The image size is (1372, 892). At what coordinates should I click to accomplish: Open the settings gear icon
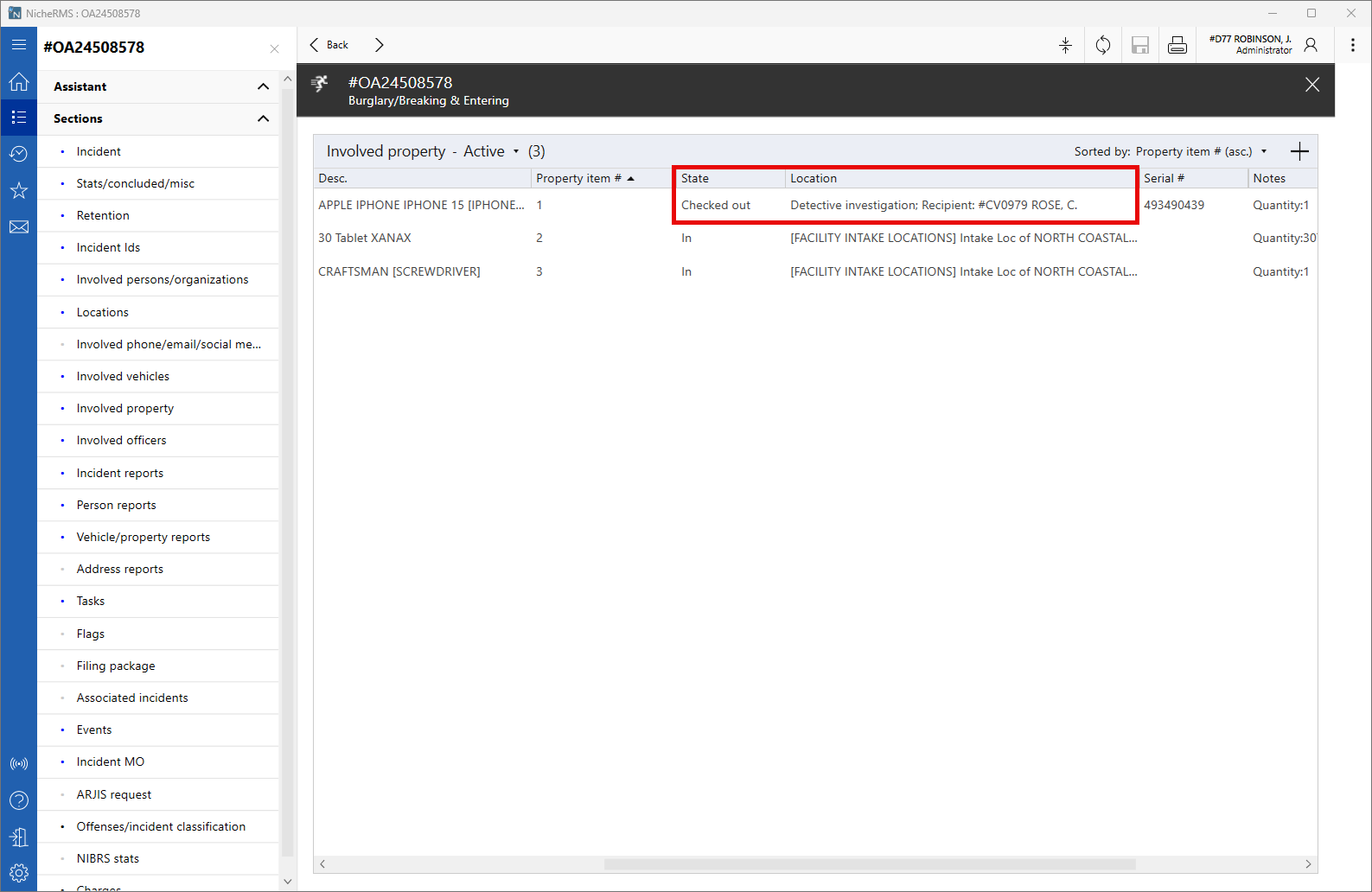pos(19,873)
